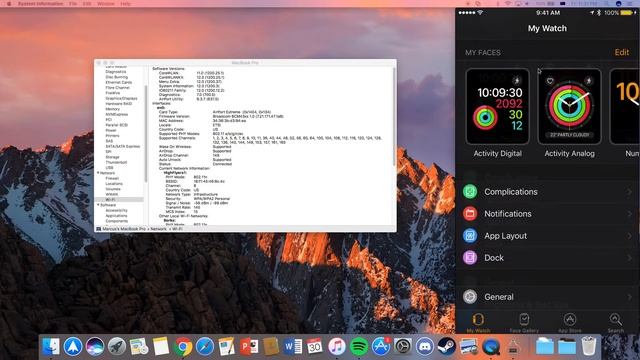Open the File menu

pos(73,4)
